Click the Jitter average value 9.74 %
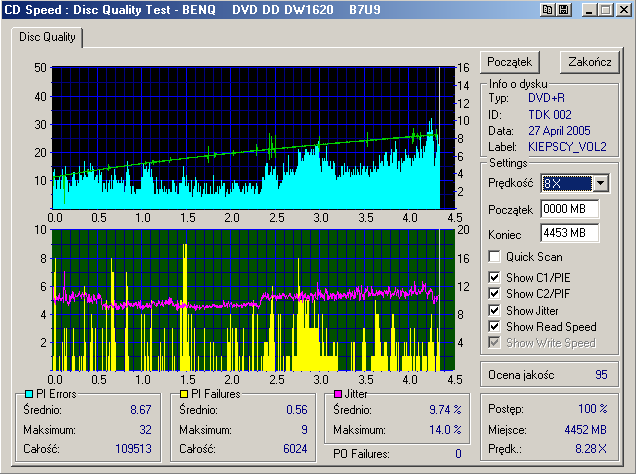636x474 pixels. tap(445, 410)
